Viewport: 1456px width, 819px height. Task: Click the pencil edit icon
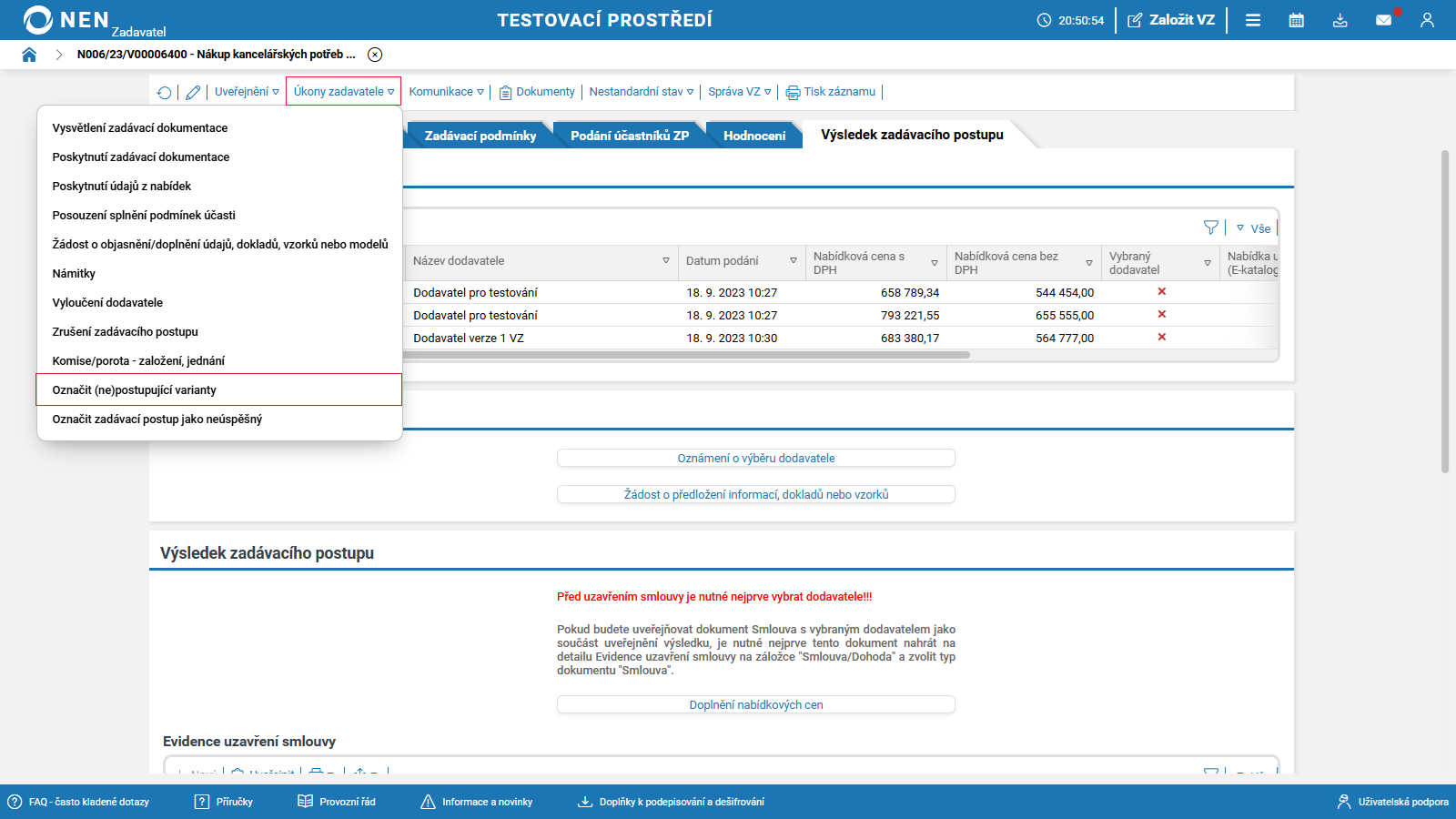pyautogui.click(x=193, y=93)
